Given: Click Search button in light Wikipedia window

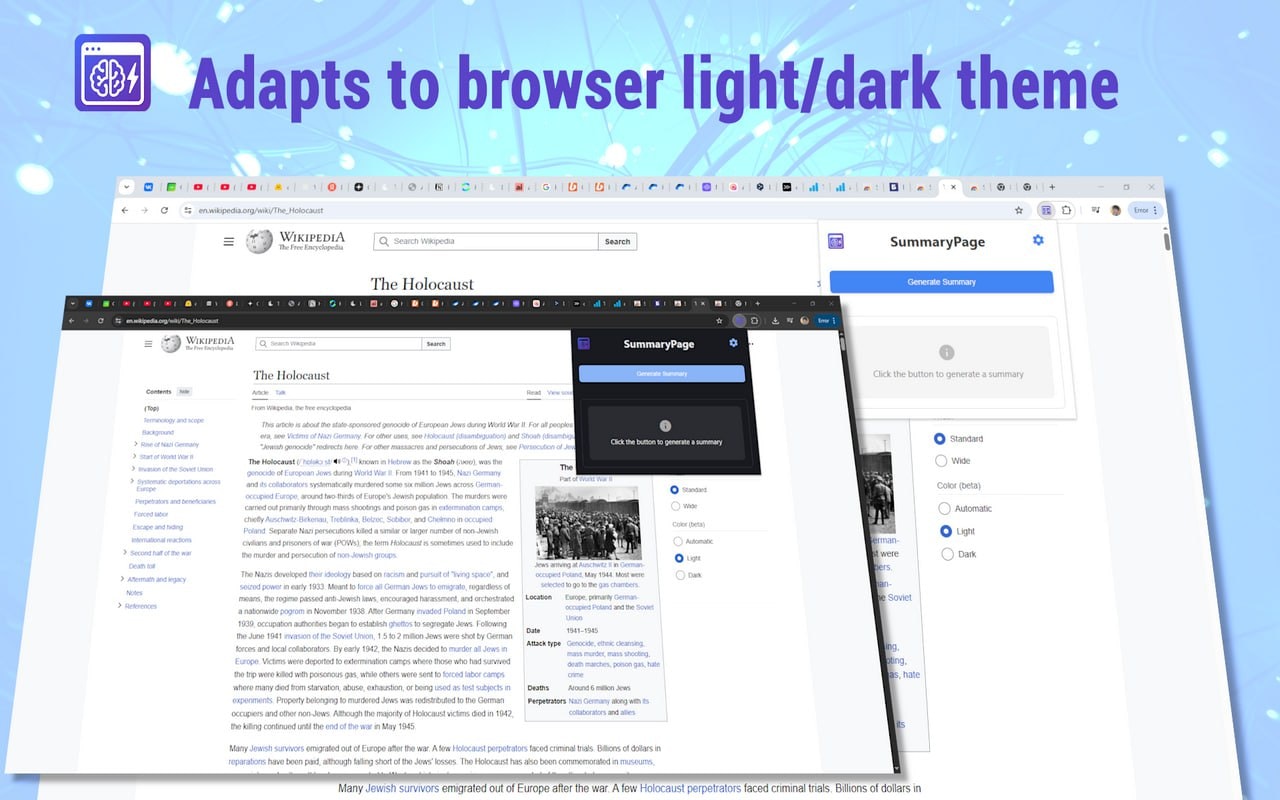Looking at the screenshot, I should tap(618, 241).
